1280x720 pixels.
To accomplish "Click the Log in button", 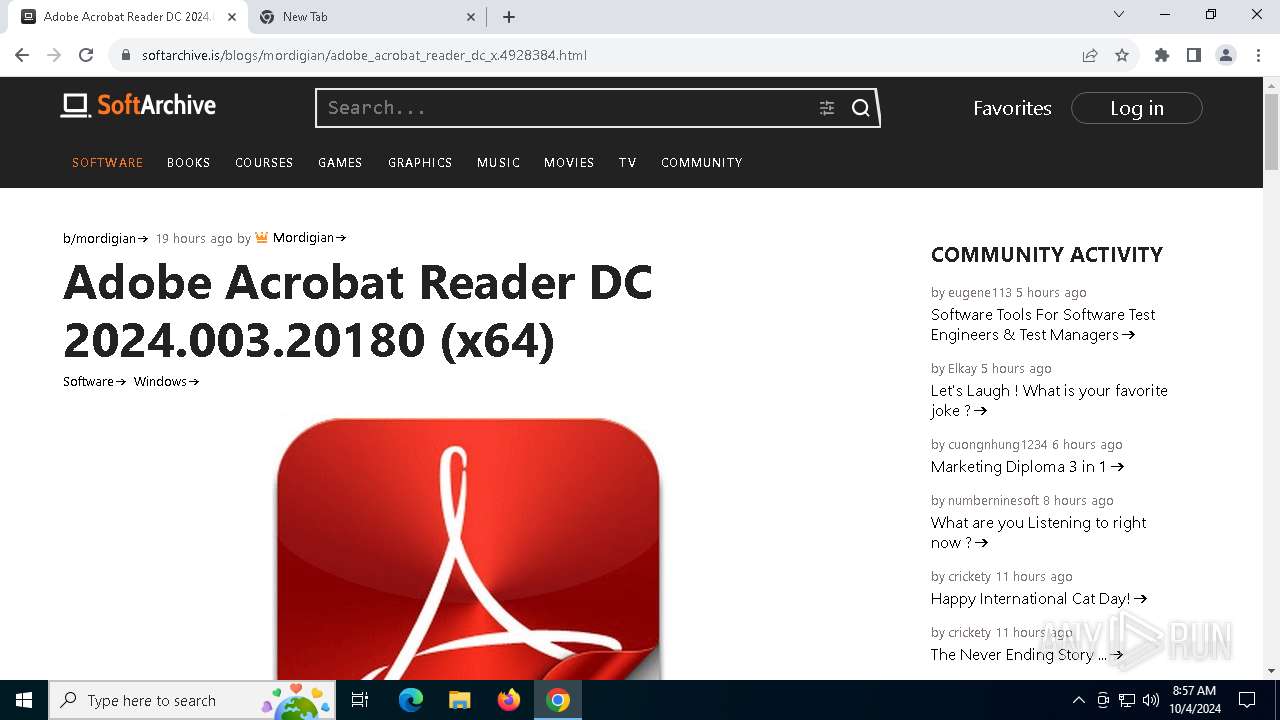I will pos(1137,108).
